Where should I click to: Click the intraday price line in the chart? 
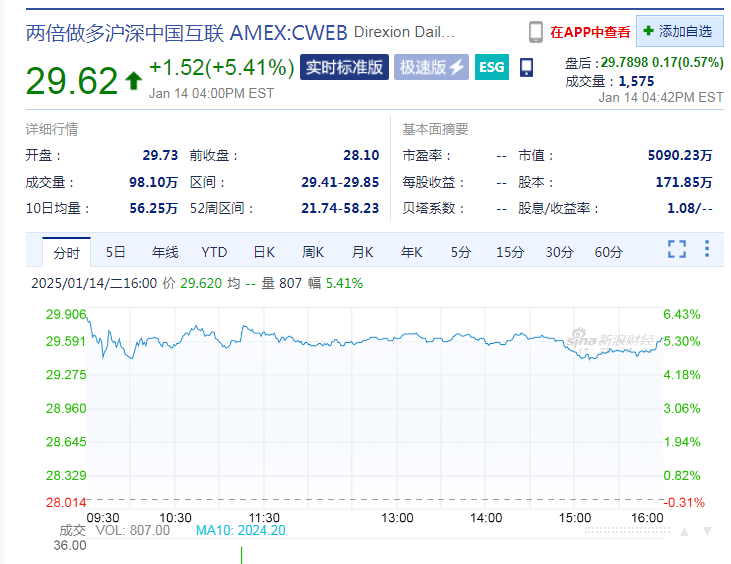[x=373, y=338]
